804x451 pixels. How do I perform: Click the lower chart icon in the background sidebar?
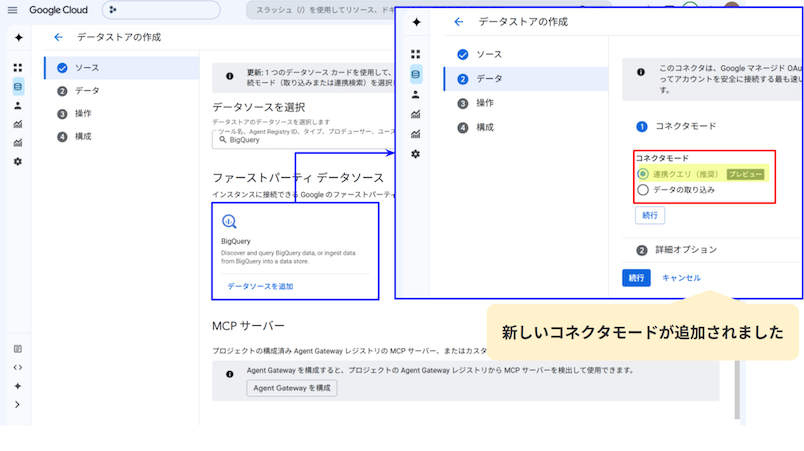point(18,142)
